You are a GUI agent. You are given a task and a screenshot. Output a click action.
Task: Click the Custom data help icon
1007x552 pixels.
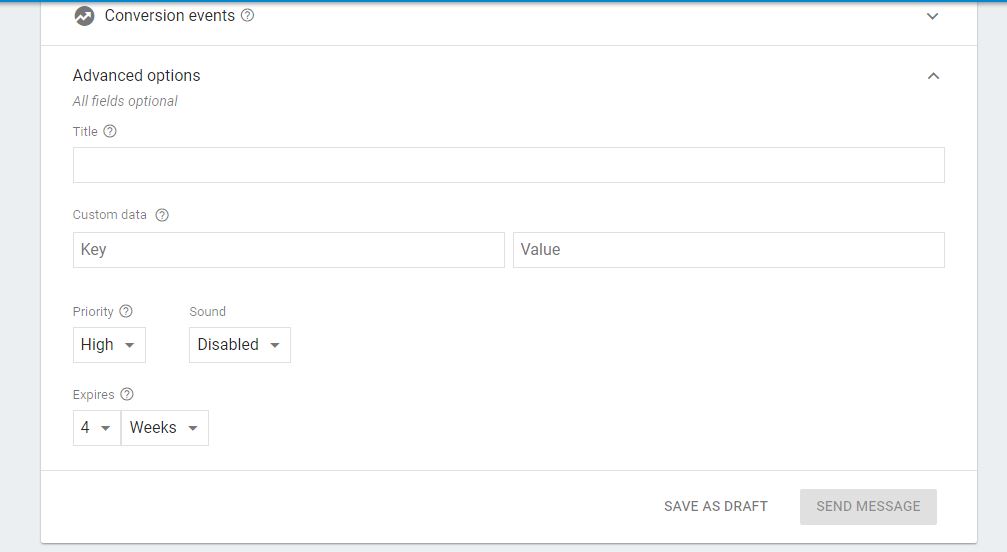162,215
